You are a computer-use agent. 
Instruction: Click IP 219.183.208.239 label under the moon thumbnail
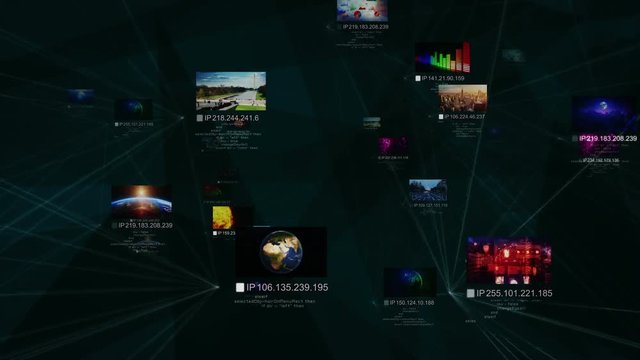[x=608, y=138]
